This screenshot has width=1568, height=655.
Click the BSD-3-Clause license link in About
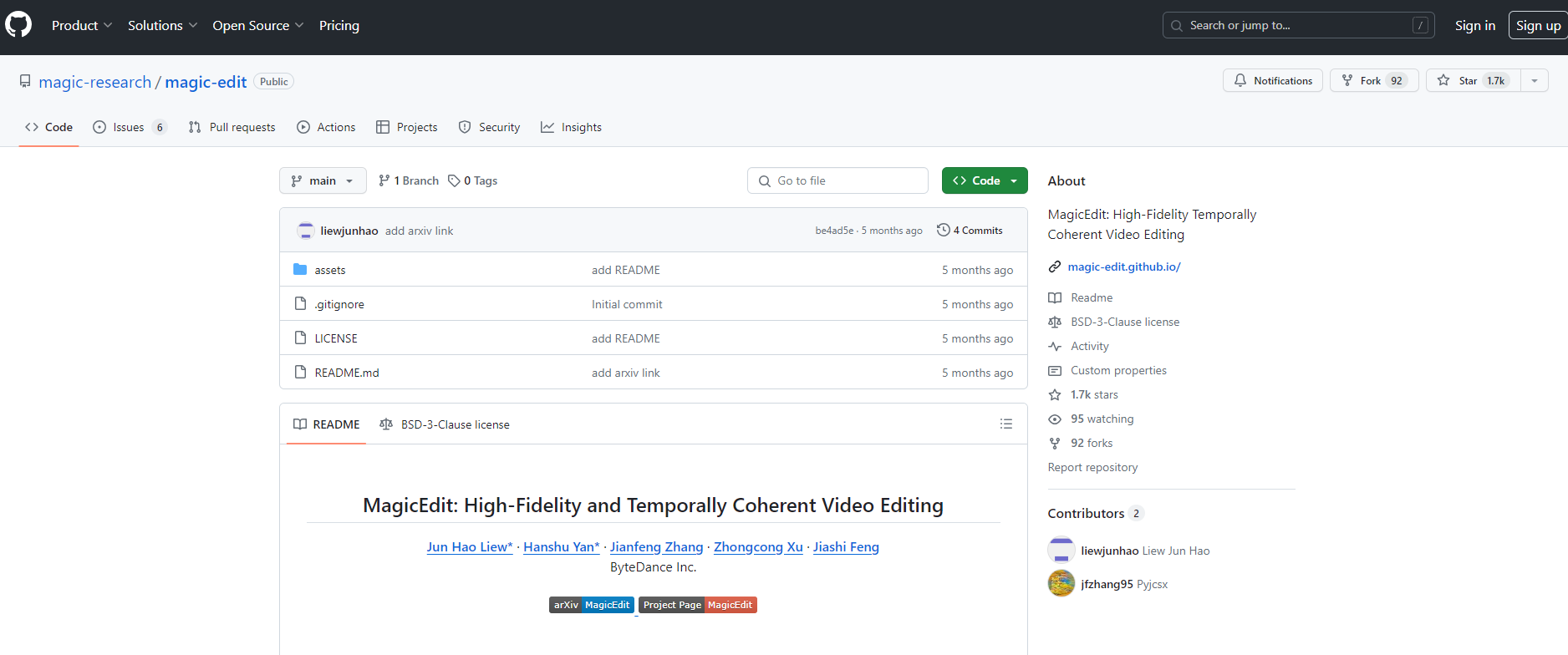click(1125, 322)
